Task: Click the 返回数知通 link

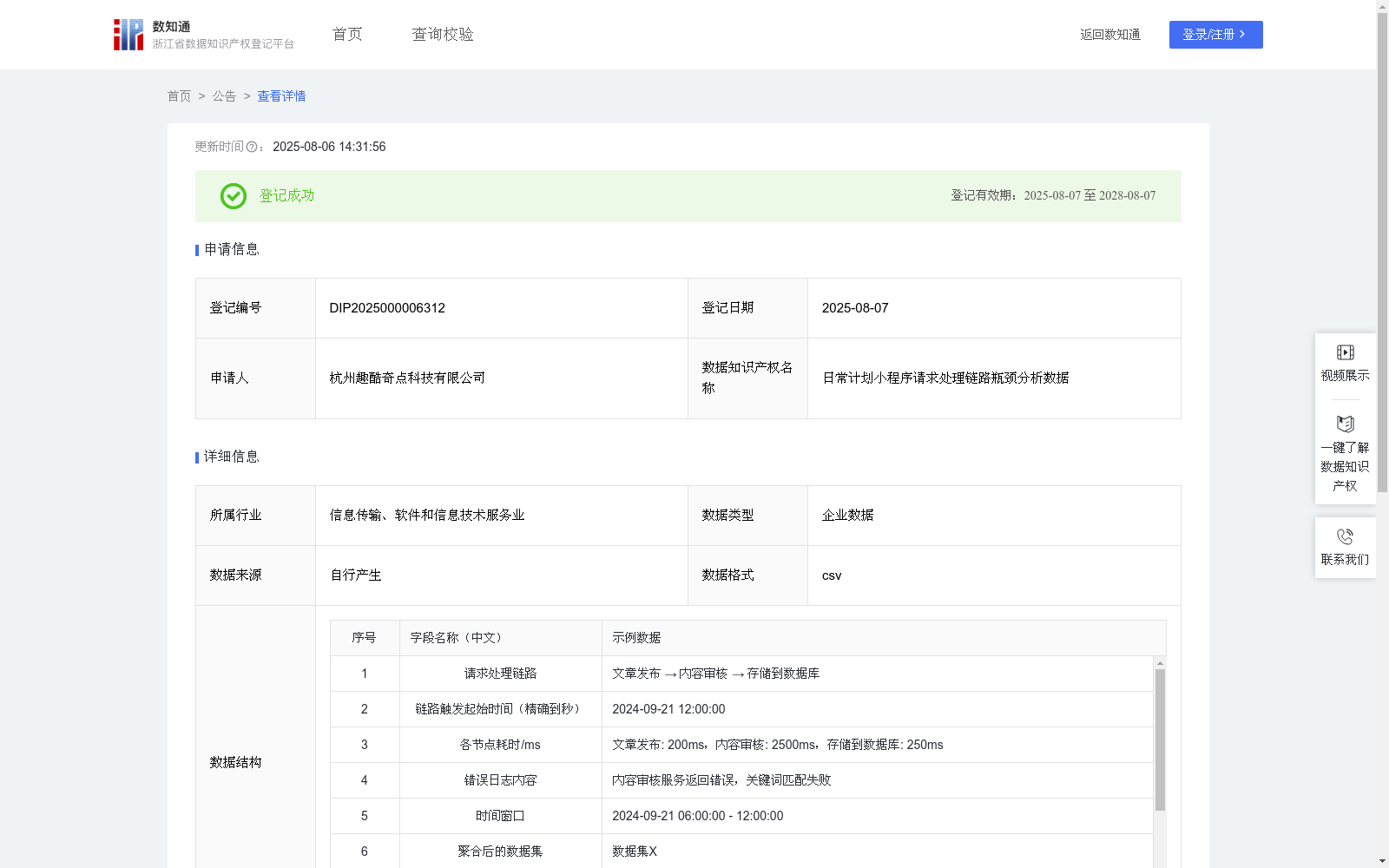Action: coord(1110,35)
